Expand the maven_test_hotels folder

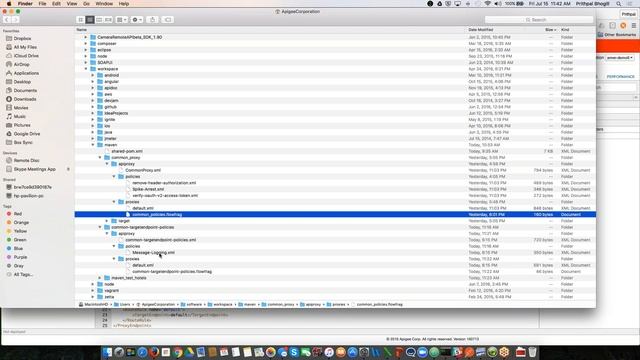100,278
